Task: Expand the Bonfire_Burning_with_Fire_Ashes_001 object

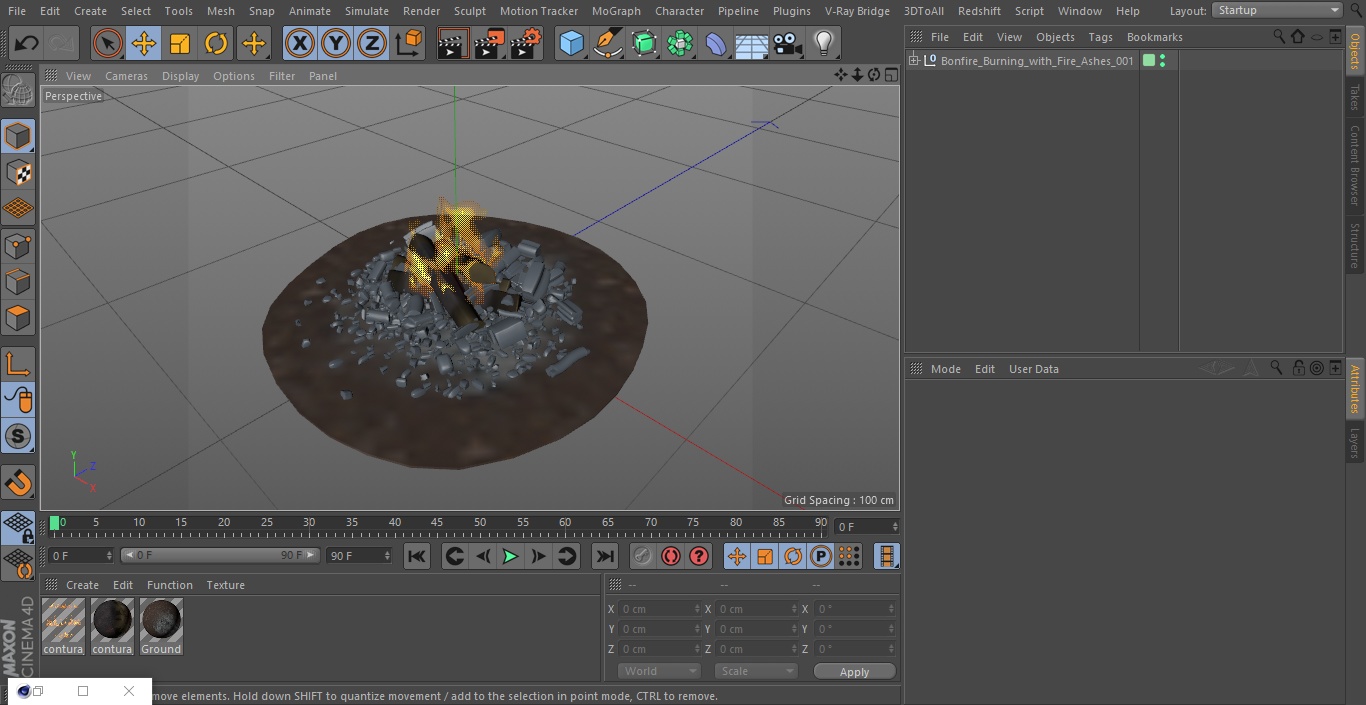Action: (913, 61)
